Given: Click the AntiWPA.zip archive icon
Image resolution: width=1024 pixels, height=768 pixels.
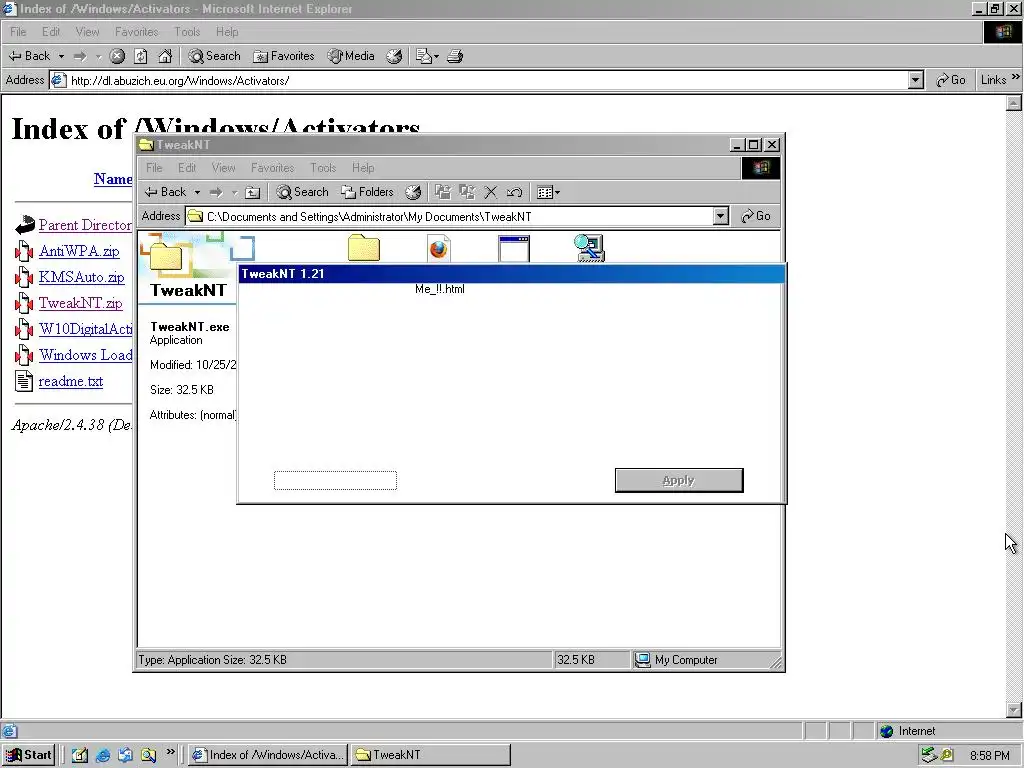Looking at the screenshot, I should click(x=24, y=251).
